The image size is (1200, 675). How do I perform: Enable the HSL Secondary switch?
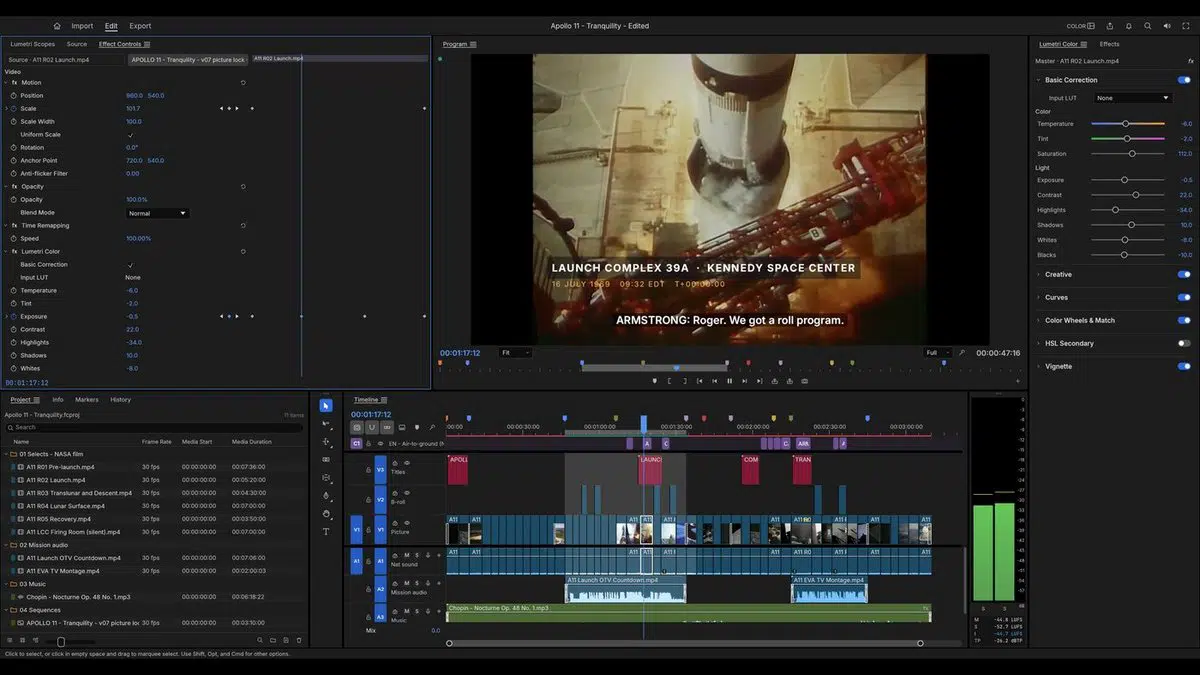pyautogui.click(x=1184, y=343)
